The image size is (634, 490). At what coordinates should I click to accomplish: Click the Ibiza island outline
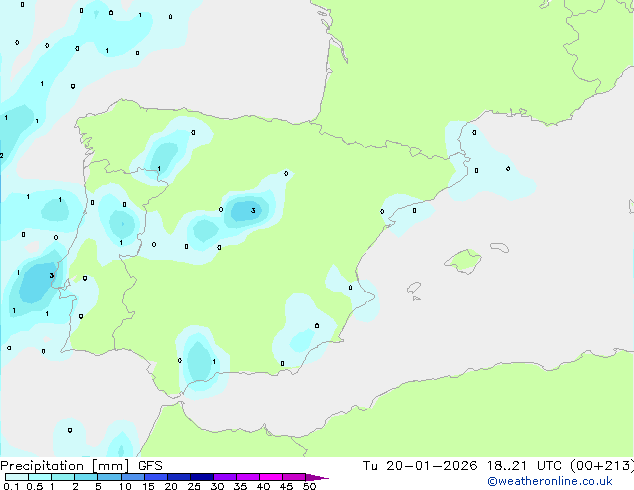tap(414, 288)
